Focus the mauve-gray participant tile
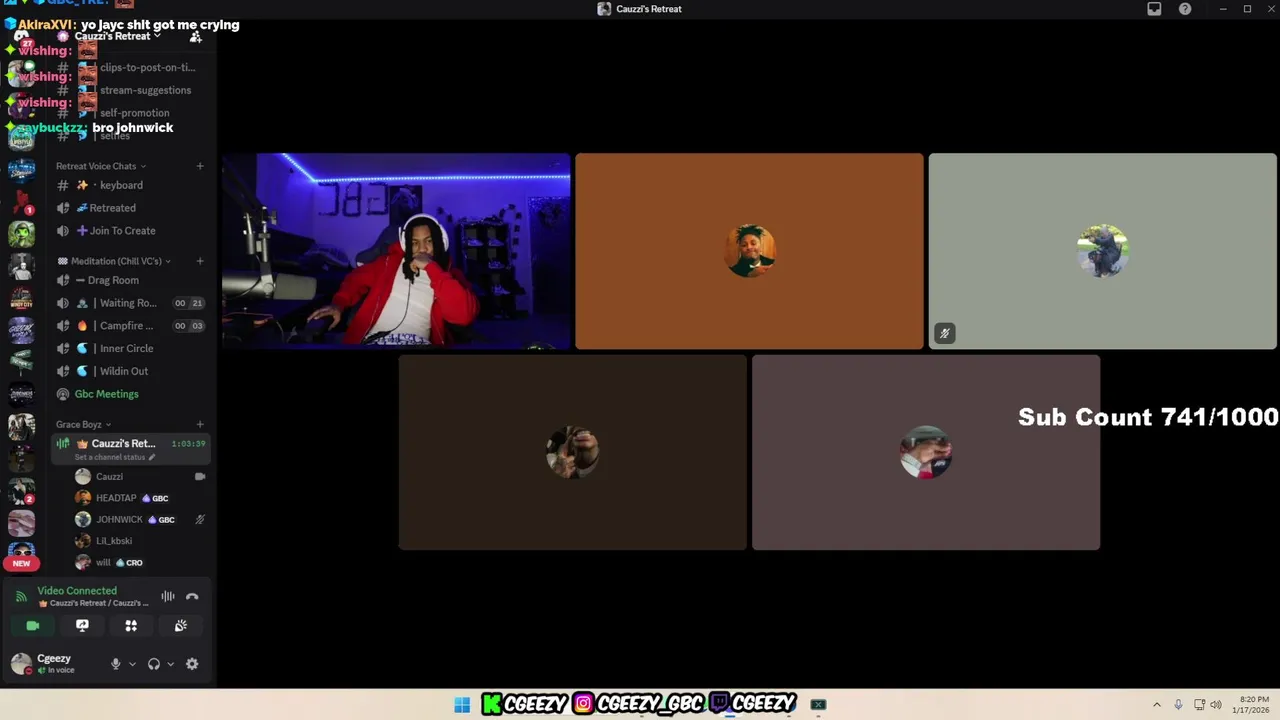Viewport: 1280px width, 720px height. (926, 452)
